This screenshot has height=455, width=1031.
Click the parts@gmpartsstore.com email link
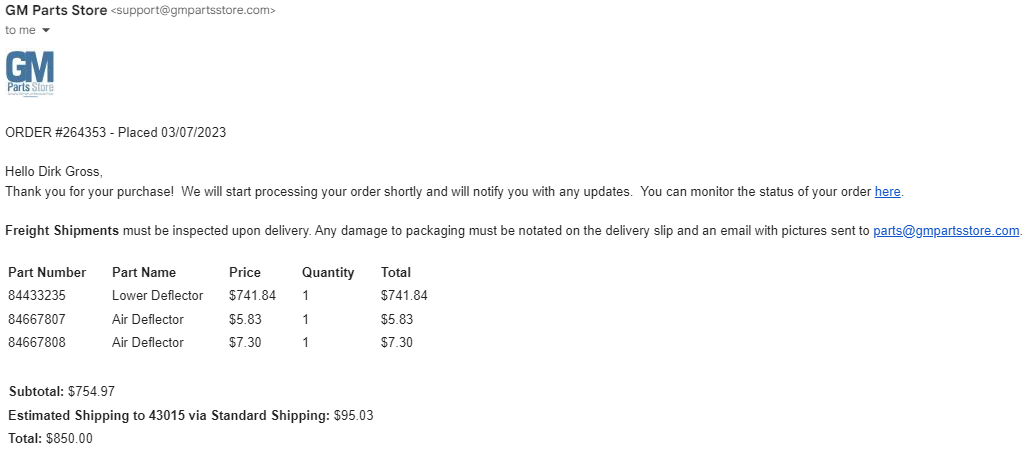[946, 230]
